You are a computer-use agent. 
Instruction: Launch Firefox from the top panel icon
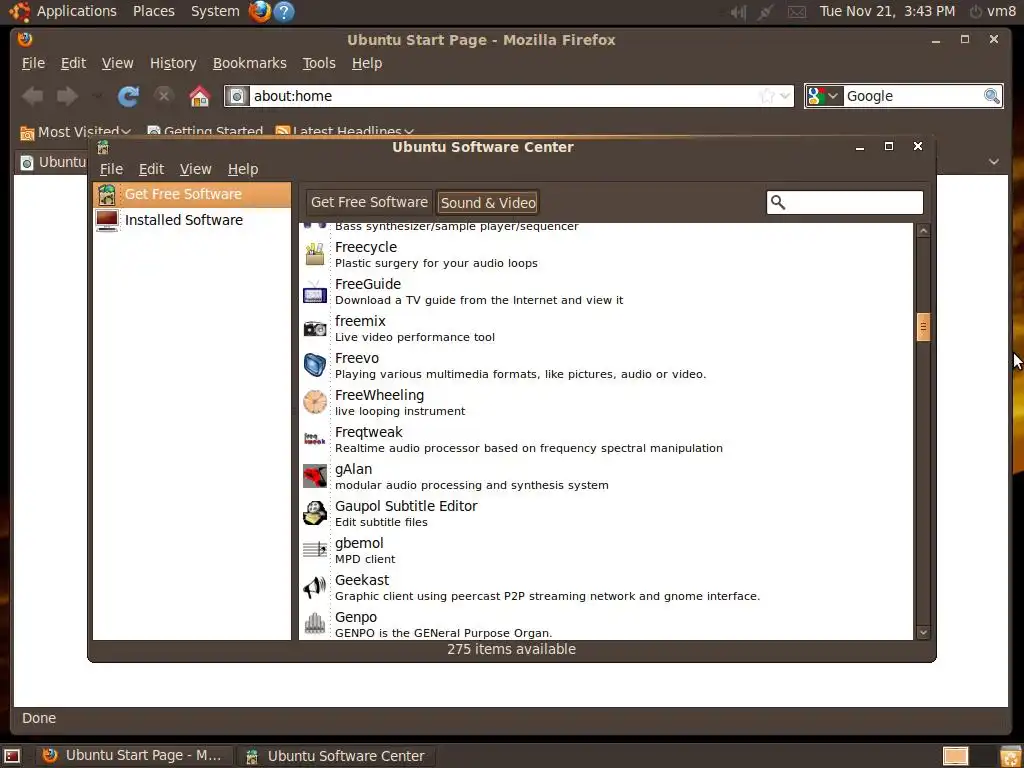pyautogui.click(x=260, y=11)
